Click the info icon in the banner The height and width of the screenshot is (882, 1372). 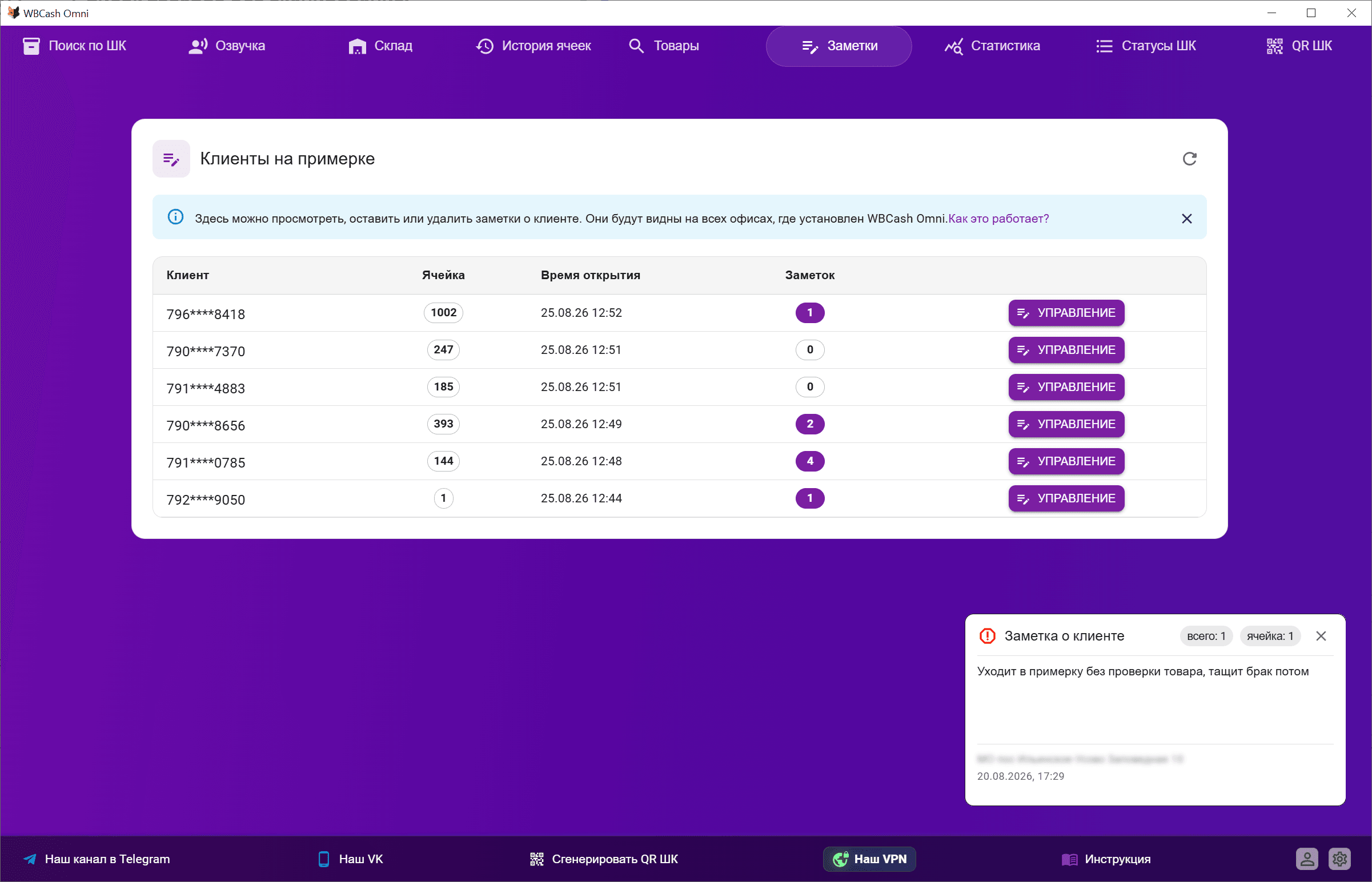point(175,217)
